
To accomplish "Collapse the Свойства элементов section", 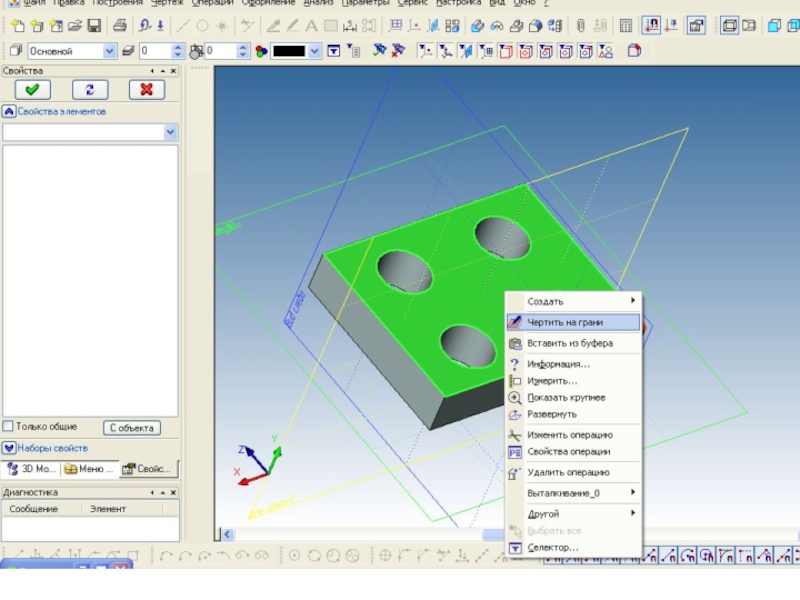I will coord(9,112).
